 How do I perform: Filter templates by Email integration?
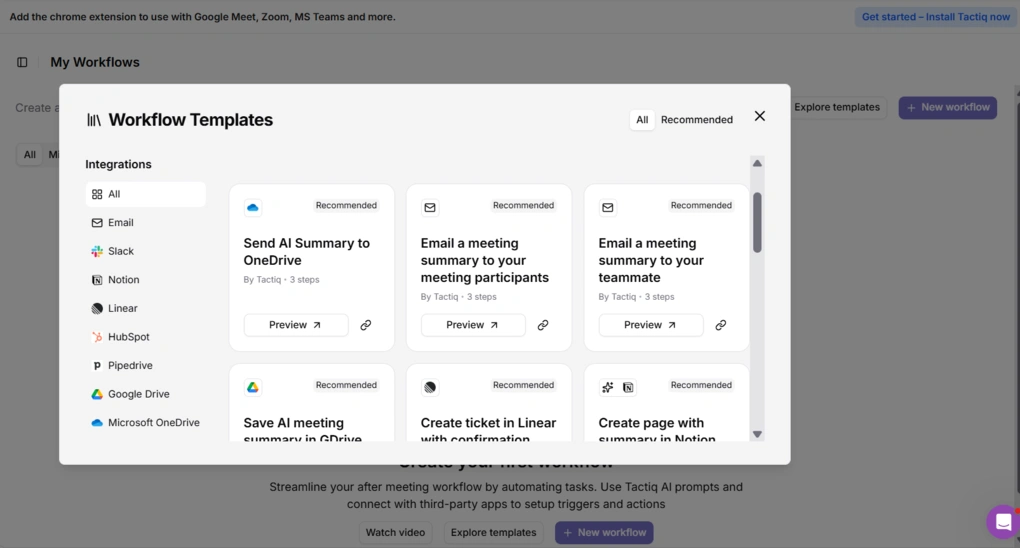tap(146, 223)
